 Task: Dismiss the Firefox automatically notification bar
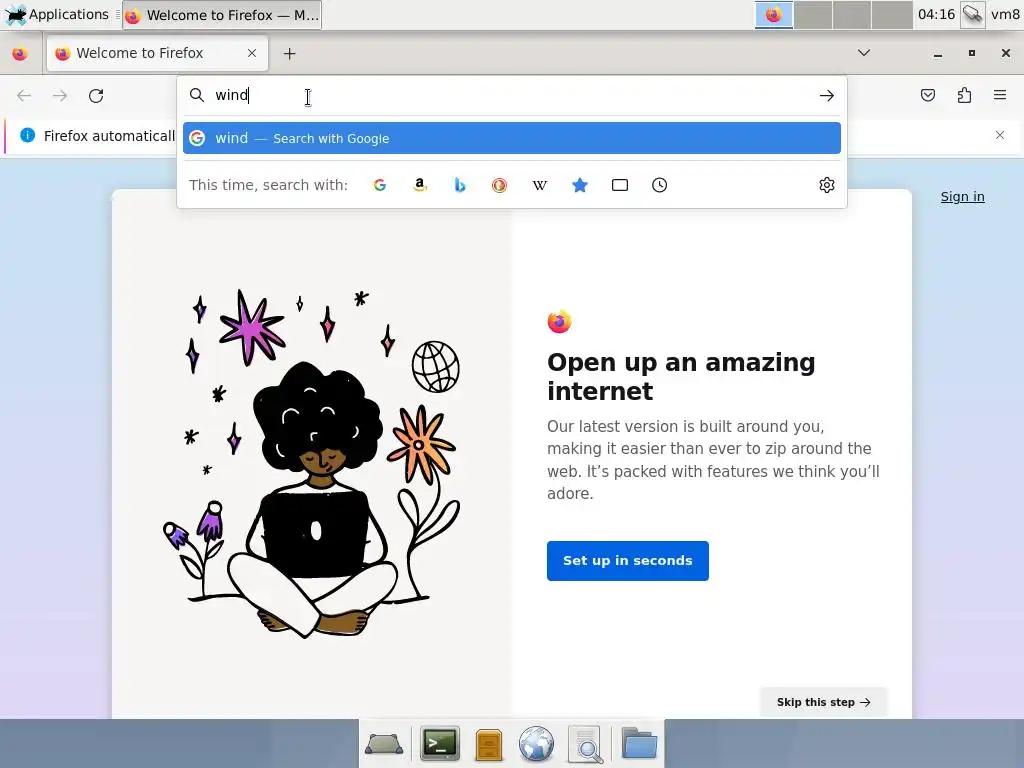[x=1000, y=135]
